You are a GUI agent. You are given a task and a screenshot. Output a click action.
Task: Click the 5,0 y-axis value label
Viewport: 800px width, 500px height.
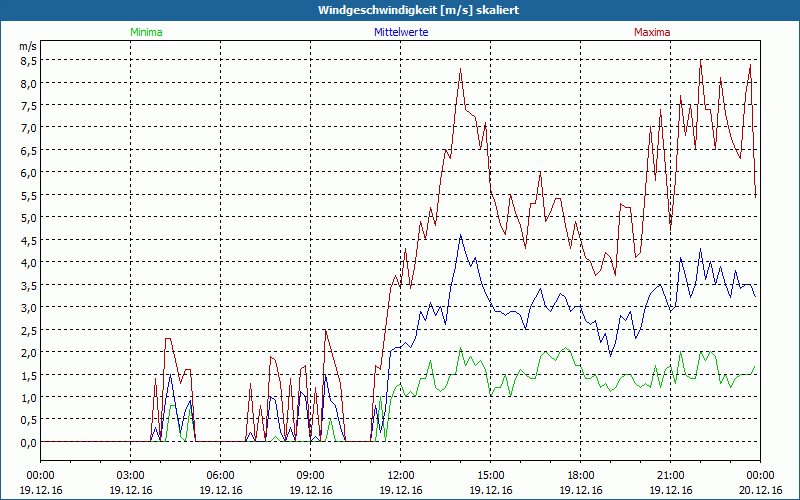pos(29,217)
